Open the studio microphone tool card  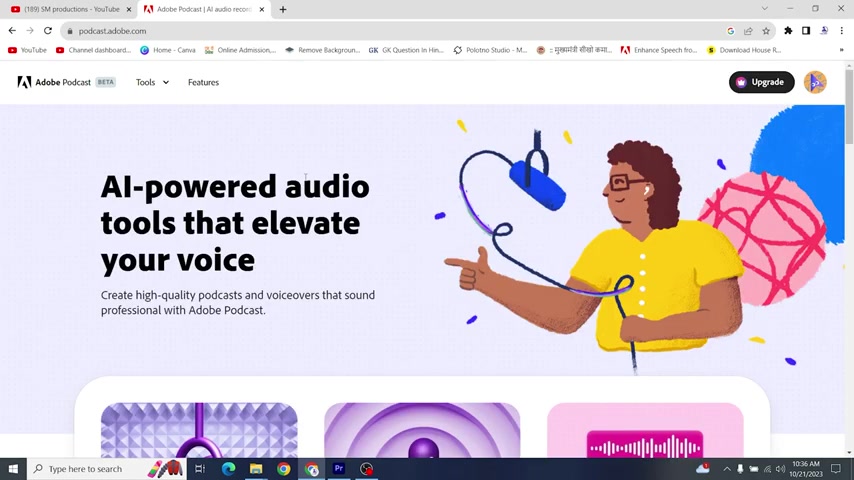[199, 430]
